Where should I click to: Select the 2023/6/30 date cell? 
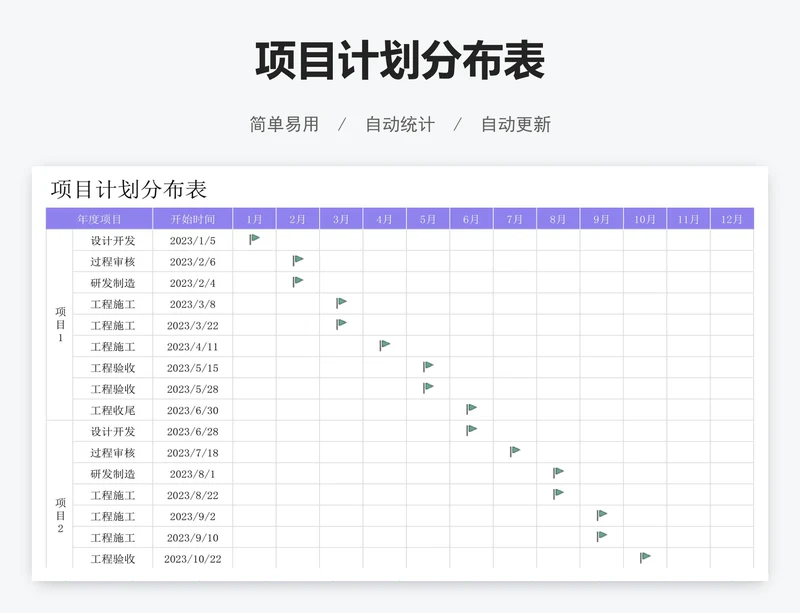[x=192, y=410]
